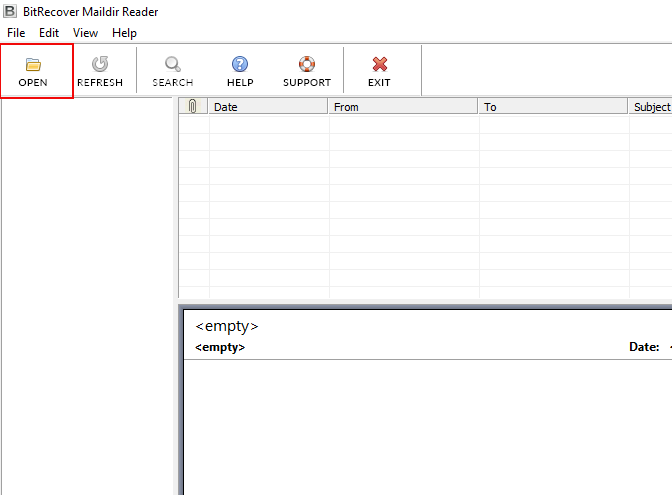Expand the View menu
Viewport: 672px width, 495px height.
(x=85, y=33)
